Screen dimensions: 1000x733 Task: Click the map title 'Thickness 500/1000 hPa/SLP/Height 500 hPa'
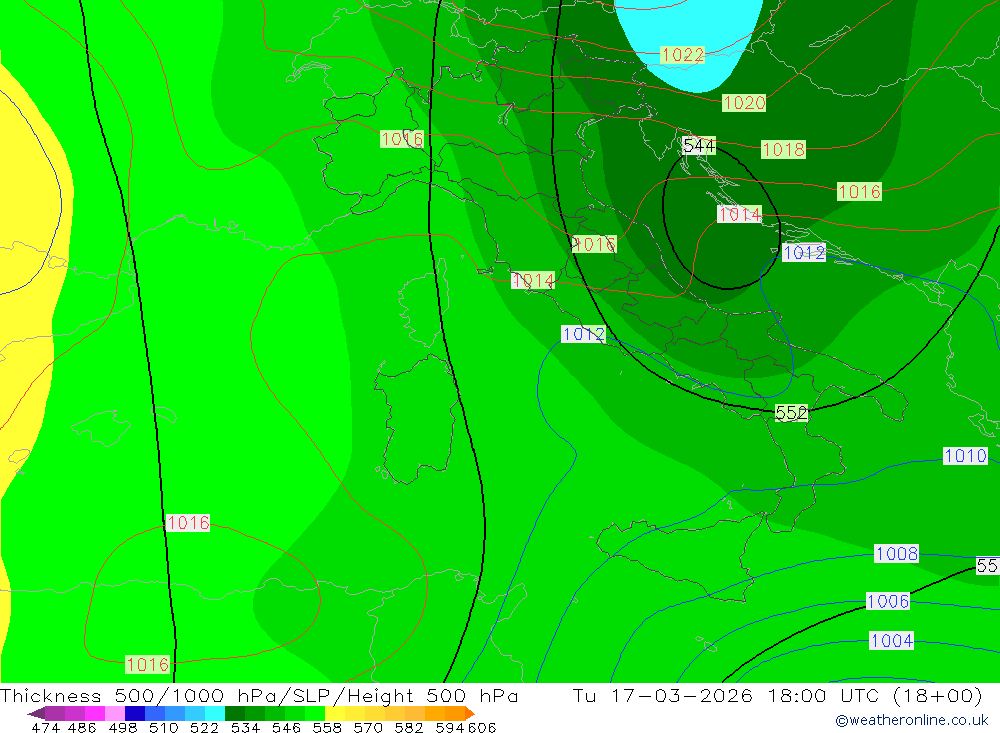coord(259,695)
